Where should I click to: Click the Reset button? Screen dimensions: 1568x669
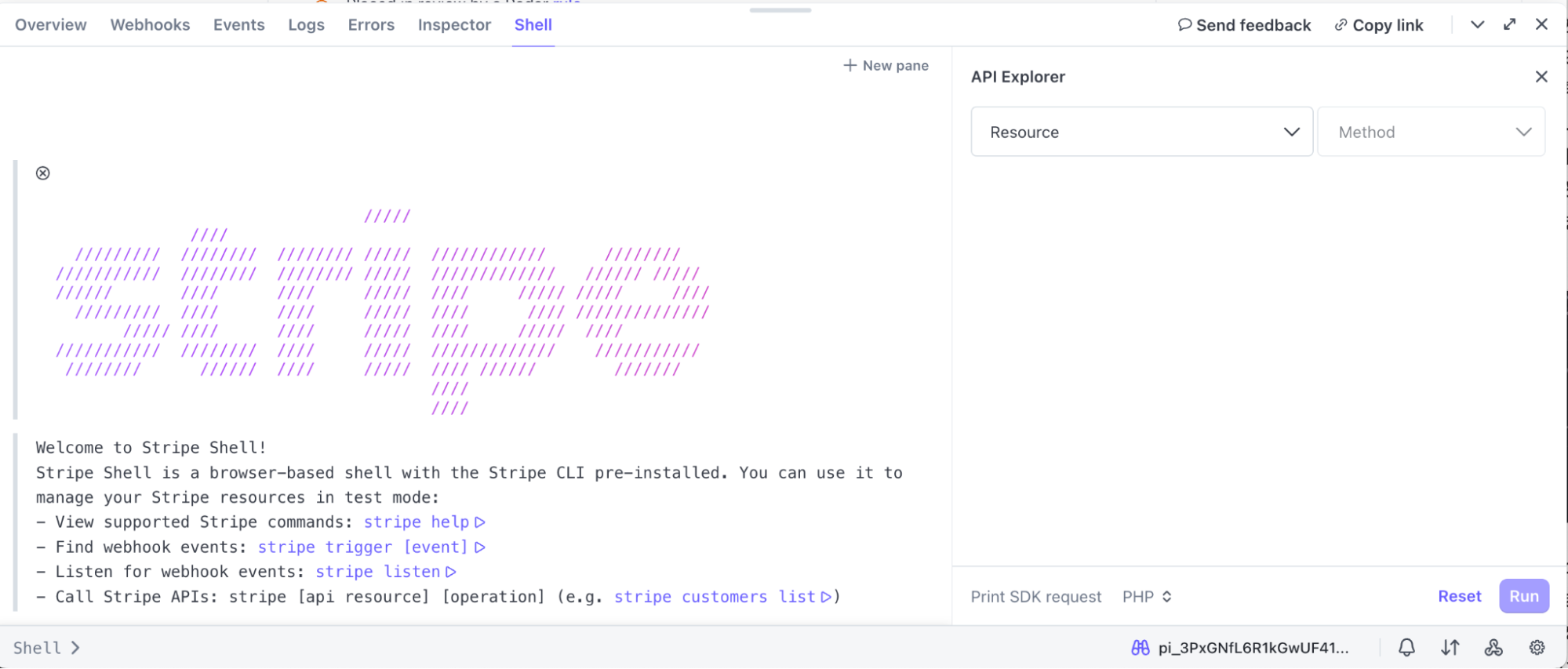point(1459,596)
